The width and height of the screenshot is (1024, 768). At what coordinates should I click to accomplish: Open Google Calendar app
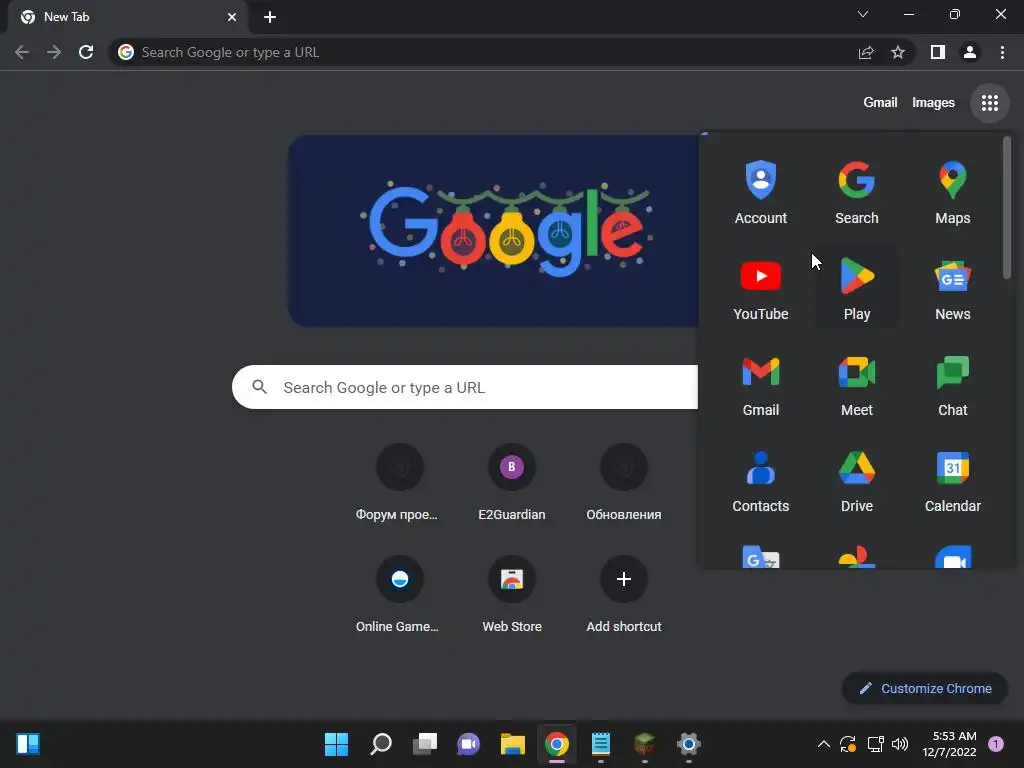pyautogui.click(x=952, y=481)
